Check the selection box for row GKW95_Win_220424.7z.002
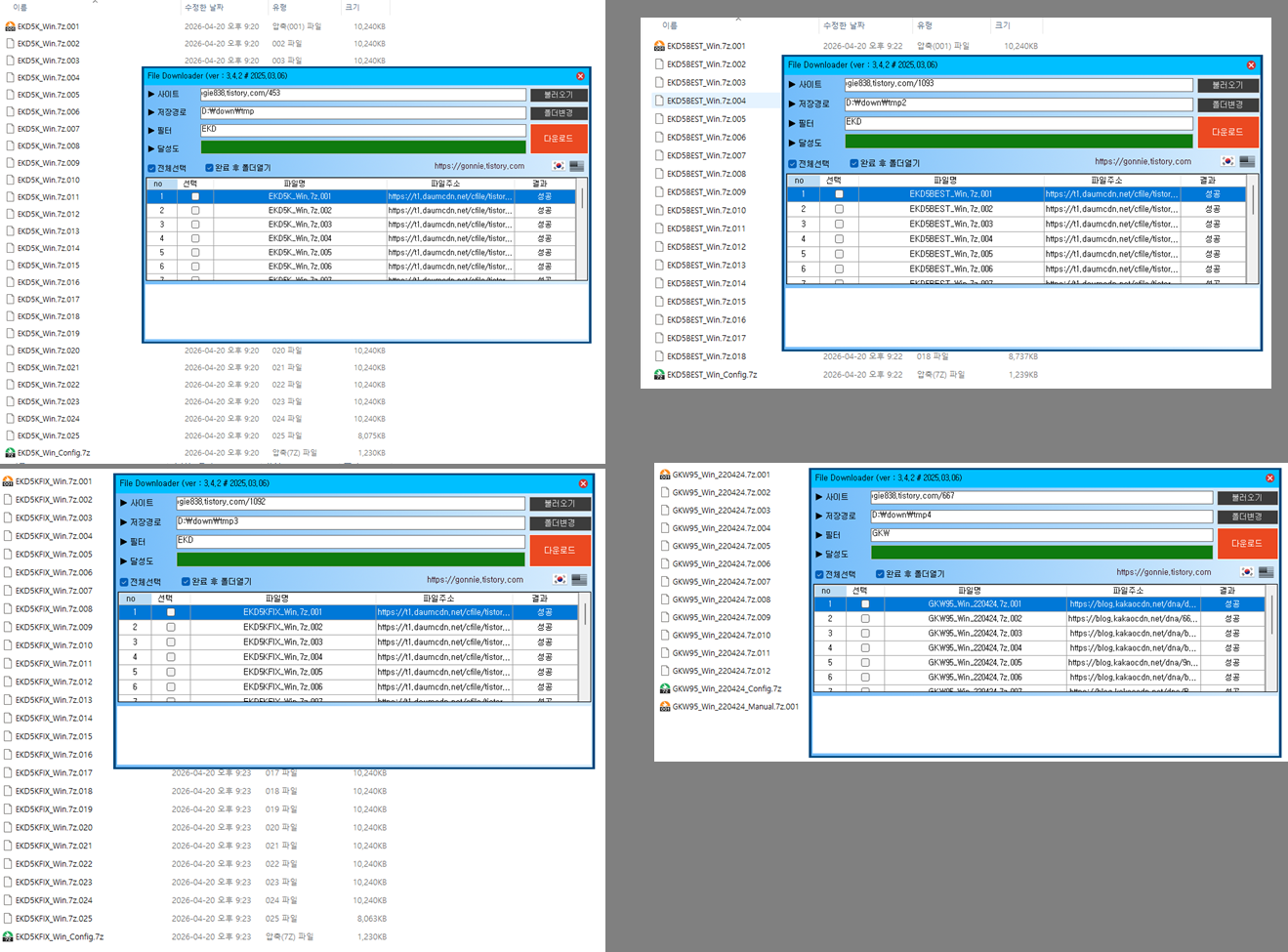This screenshot has height=952, width=1288. point(865,619)
